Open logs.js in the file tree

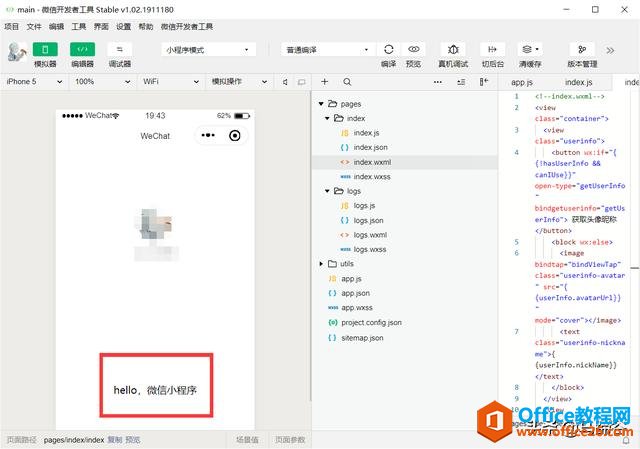[x=364, y=206]
